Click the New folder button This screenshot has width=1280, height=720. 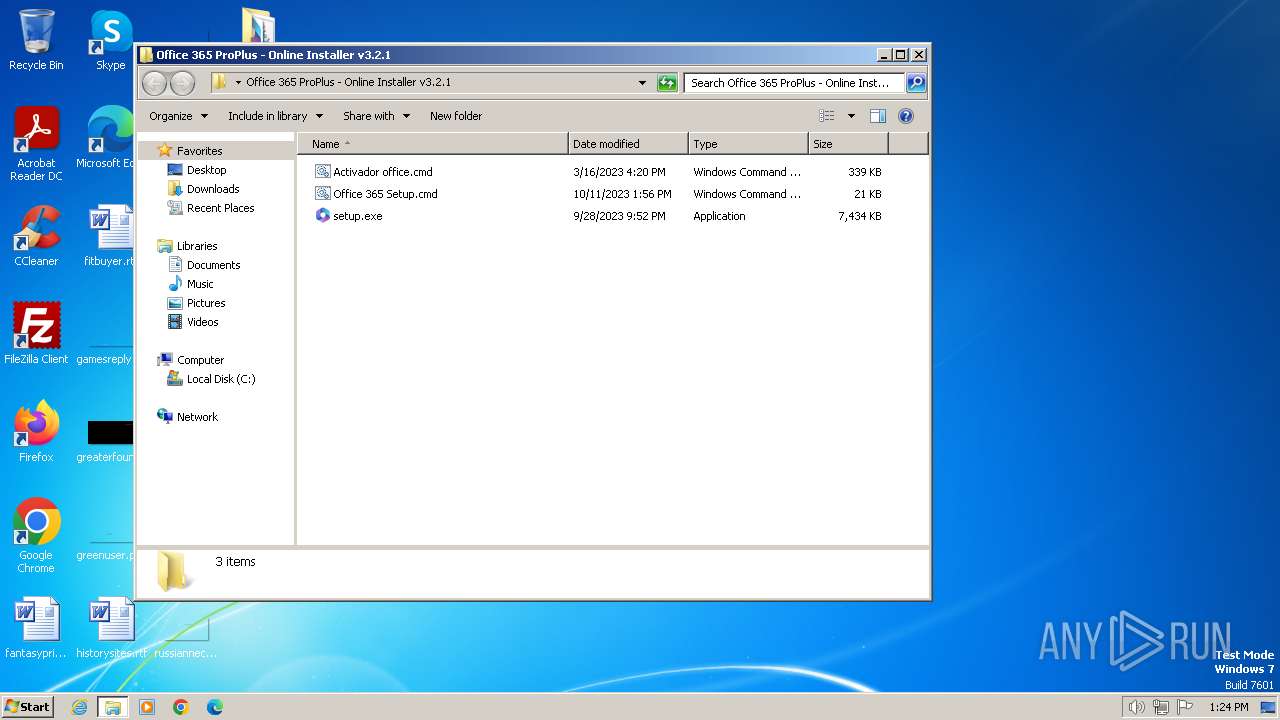pos(456,116)
